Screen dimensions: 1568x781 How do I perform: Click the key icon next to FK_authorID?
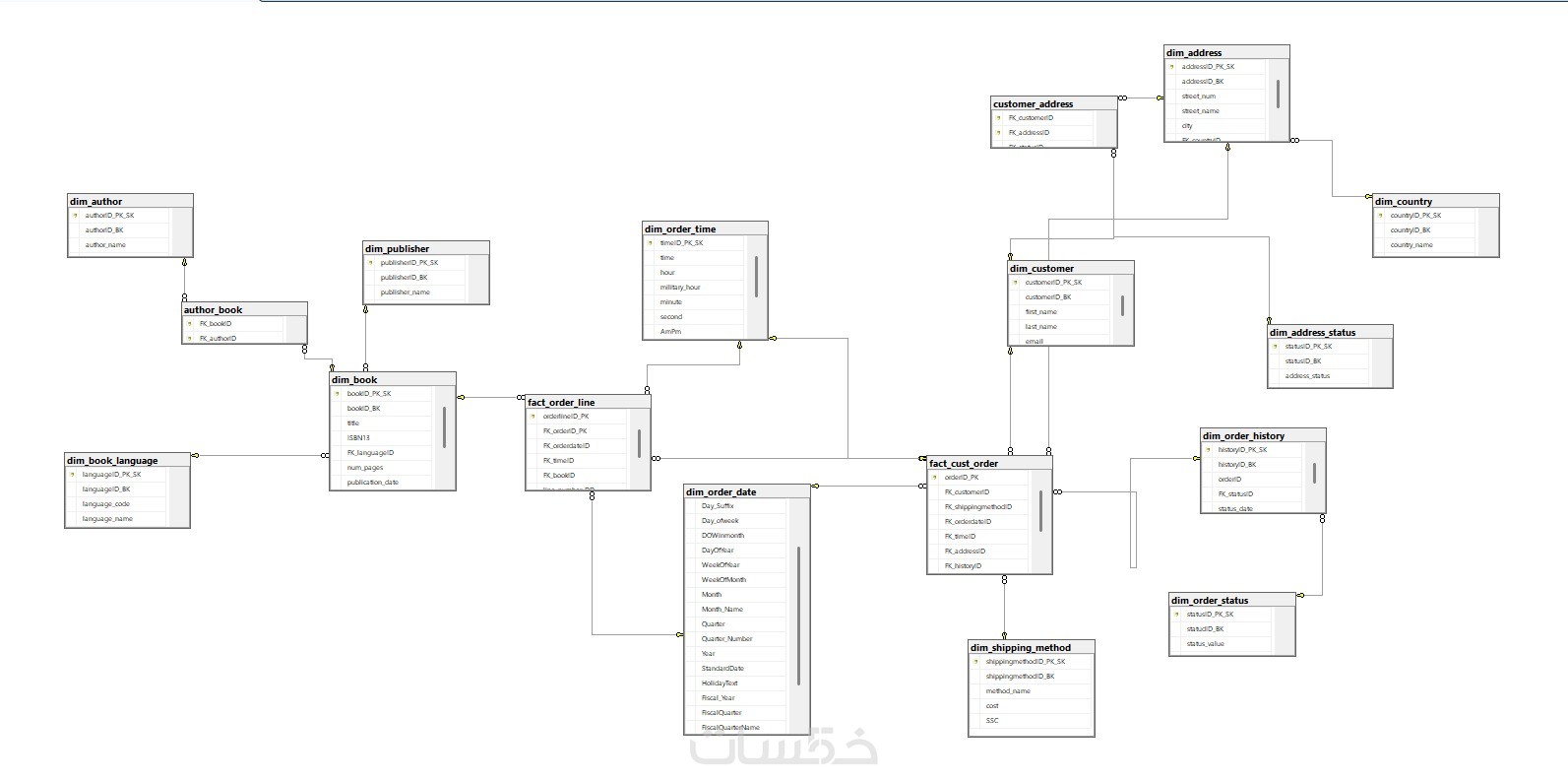click(189, 338)
